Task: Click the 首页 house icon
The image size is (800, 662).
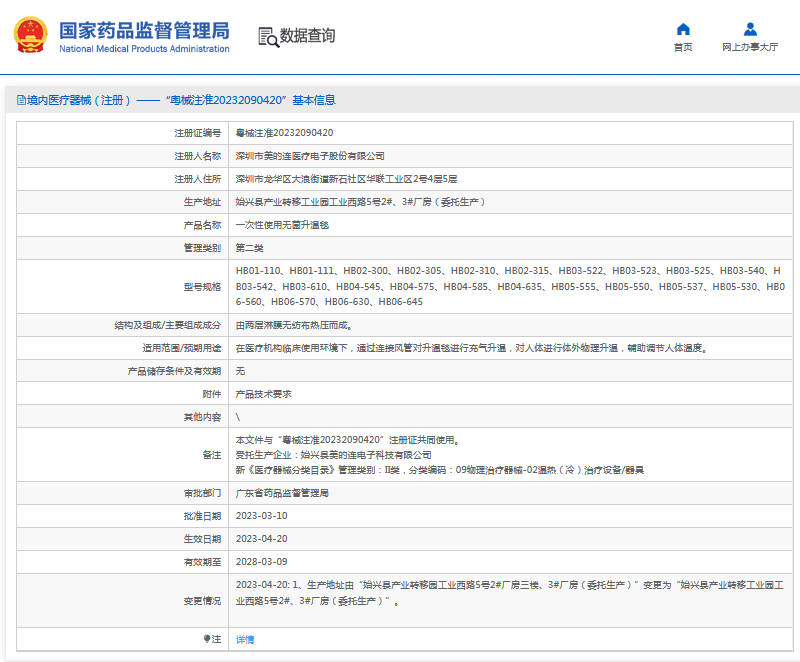Action: tap(683, 29)
